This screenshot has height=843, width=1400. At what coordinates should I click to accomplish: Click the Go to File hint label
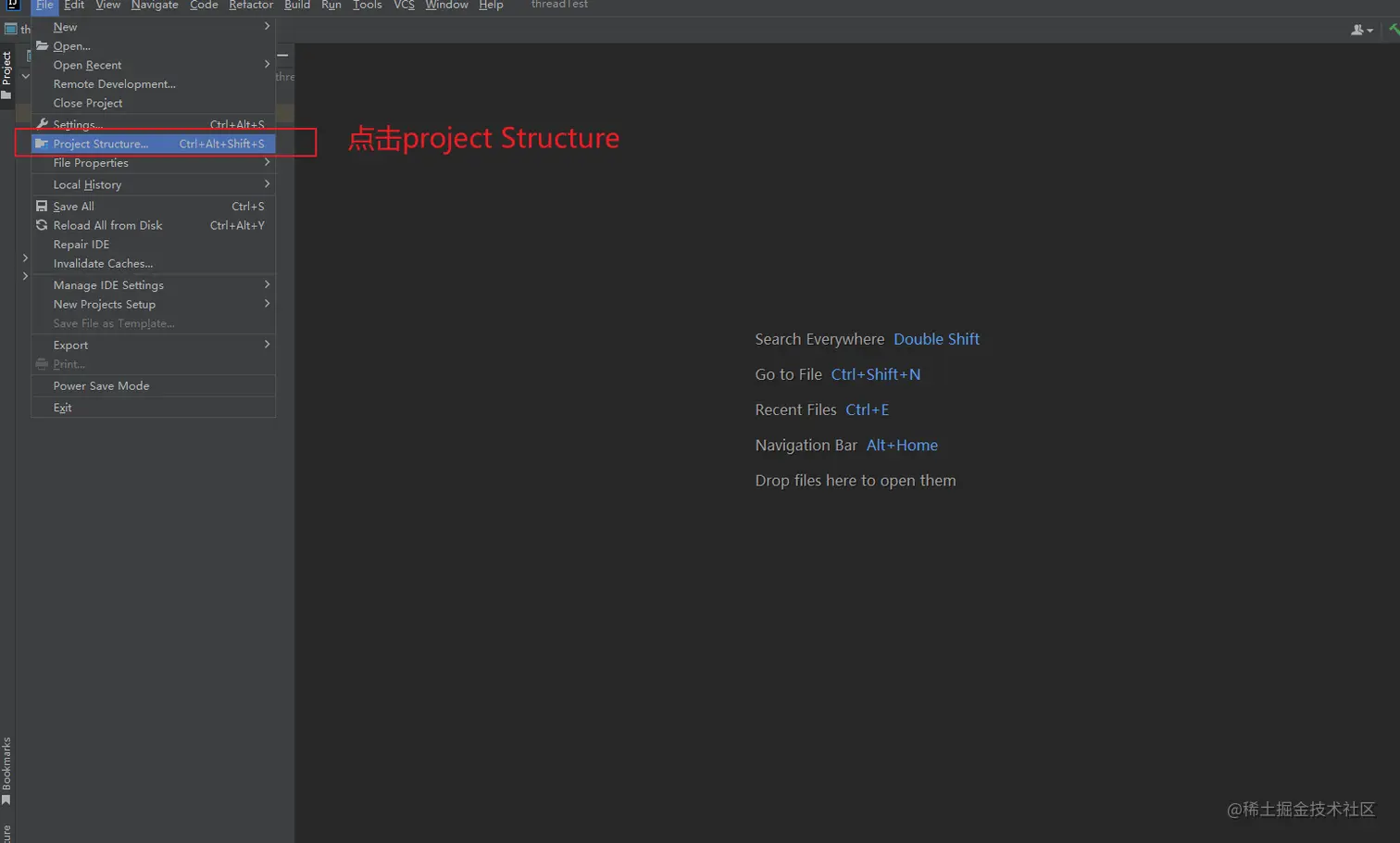point(789,374)
